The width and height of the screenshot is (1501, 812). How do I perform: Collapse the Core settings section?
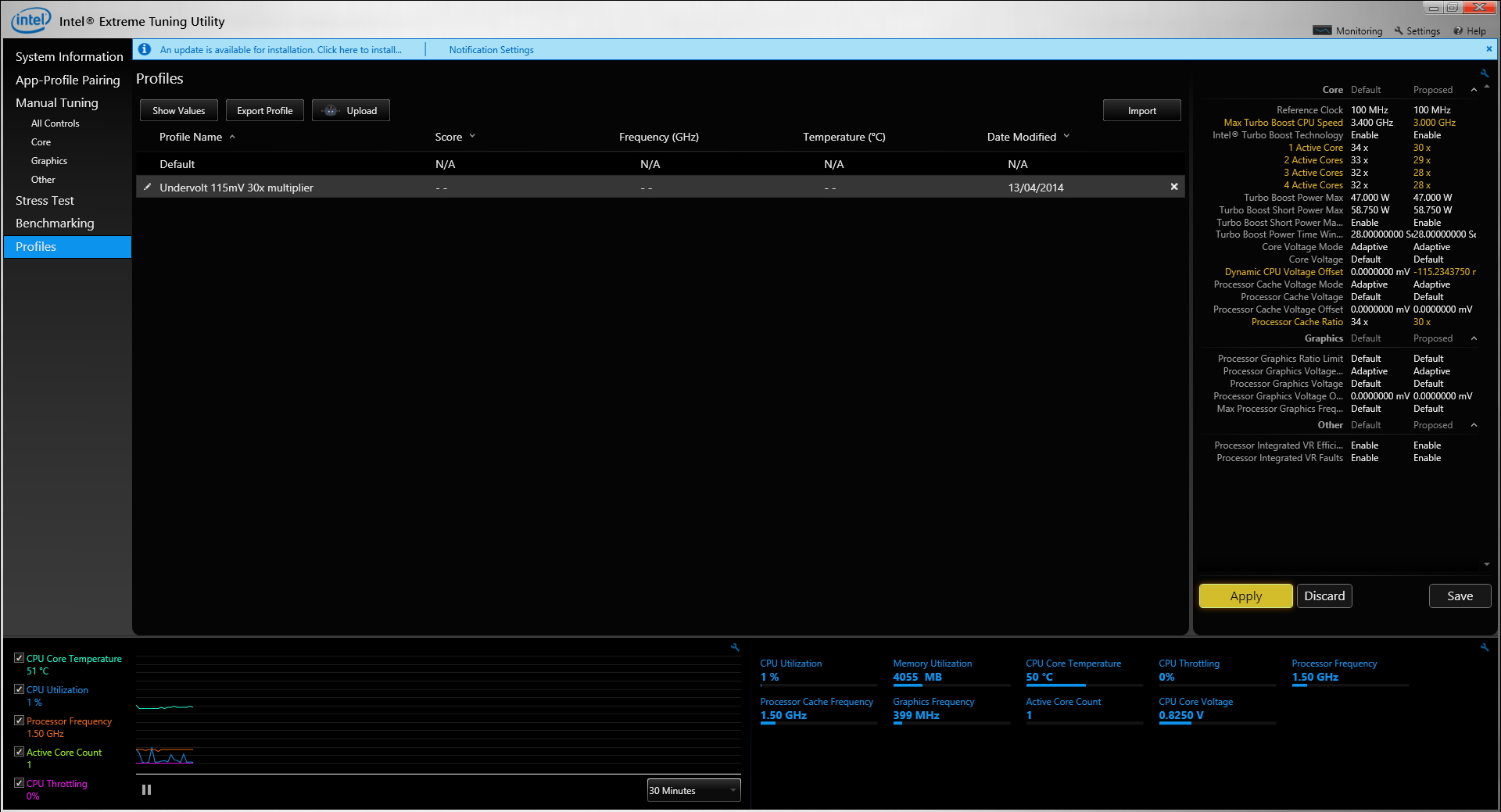click(1474, 90)
